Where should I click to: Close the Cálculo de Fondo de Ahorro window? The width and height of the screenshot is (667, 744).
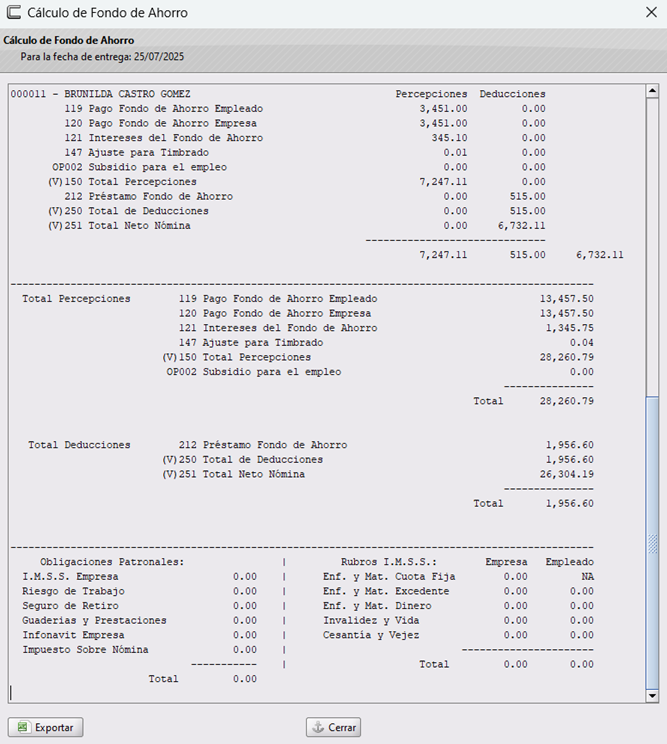tap(651, 12)
